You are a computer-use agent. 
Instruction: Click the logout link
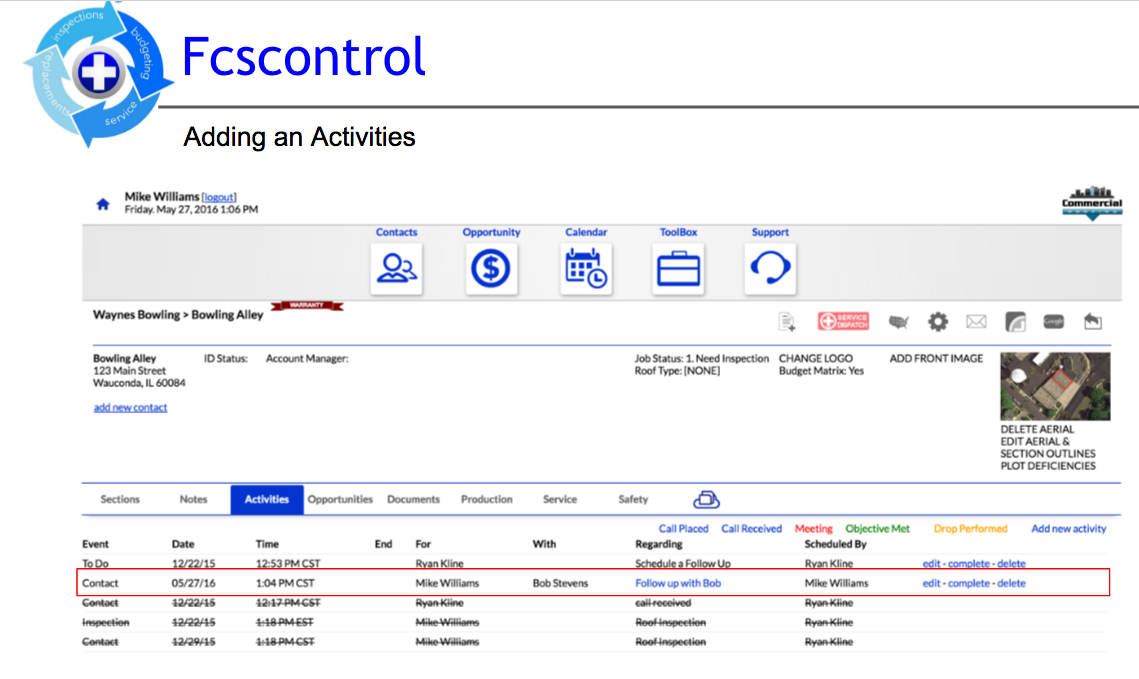[219, 197]
